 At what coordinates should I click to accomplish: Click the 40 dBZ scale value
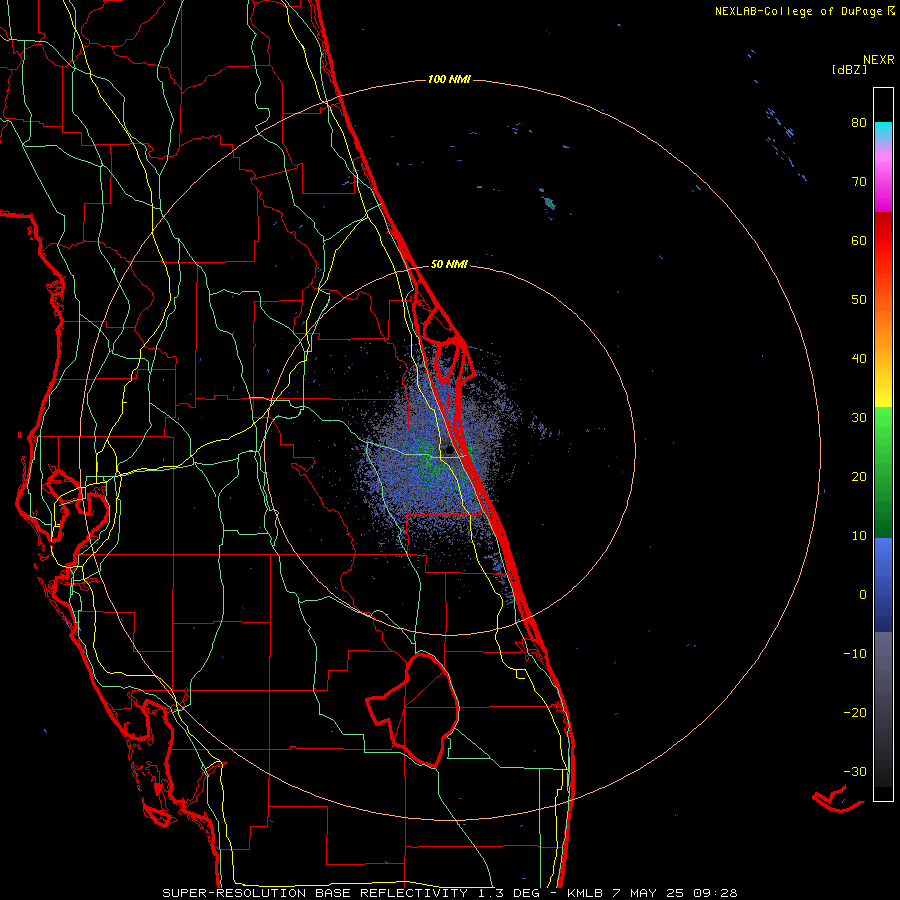[859, 359]
